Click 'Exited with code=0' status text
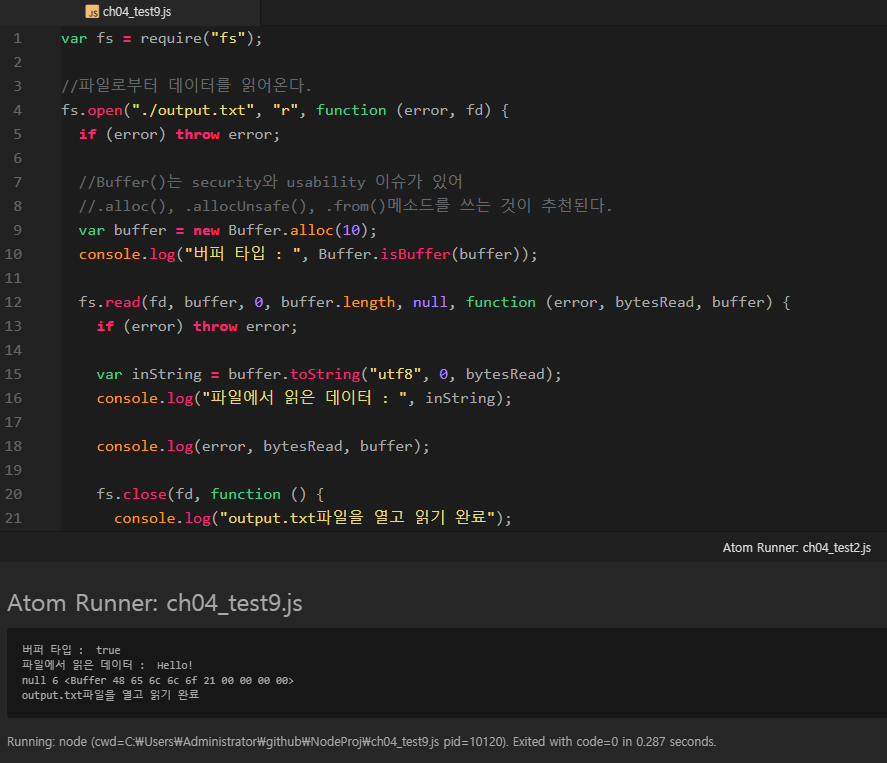 pos(566,742)
